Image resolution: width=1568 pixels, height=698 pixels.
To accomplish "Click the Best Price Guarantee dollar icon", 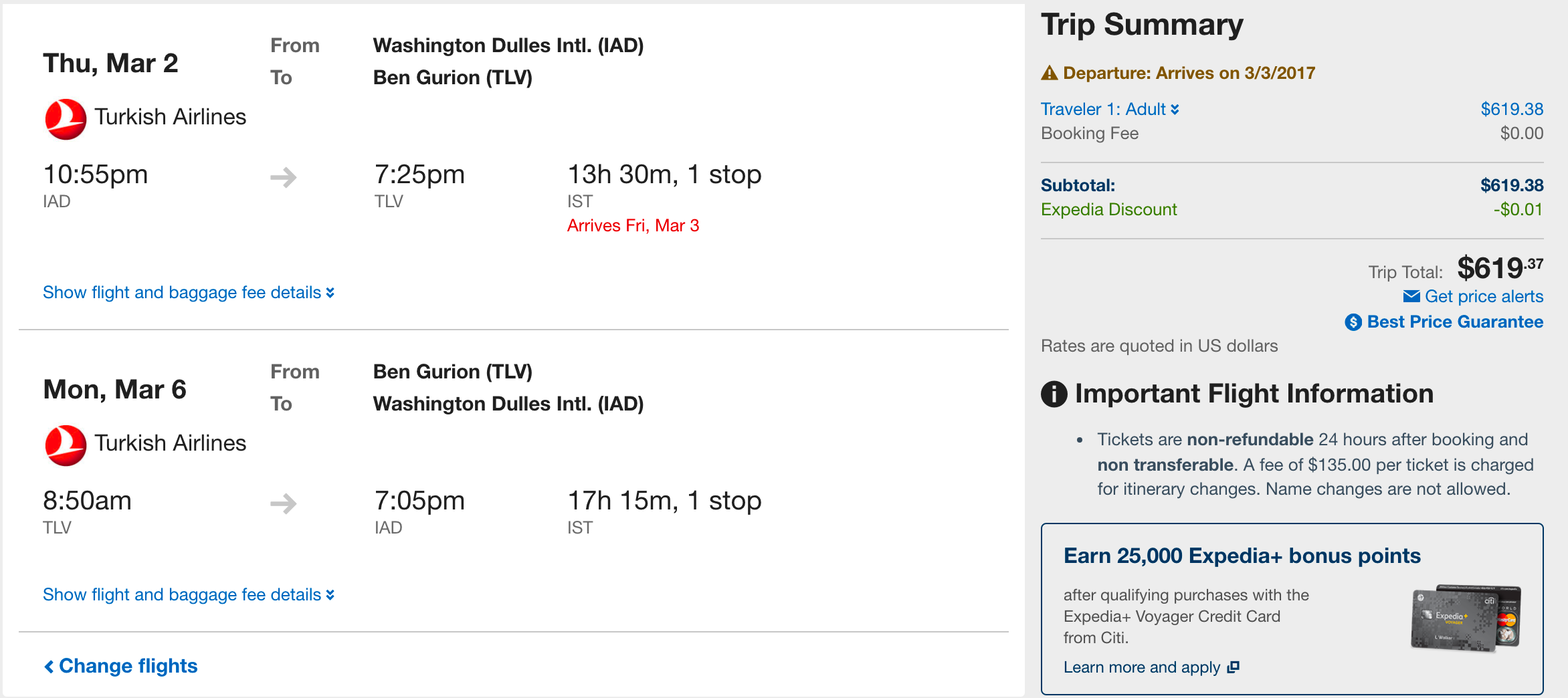I will (x=1353, y=322).
